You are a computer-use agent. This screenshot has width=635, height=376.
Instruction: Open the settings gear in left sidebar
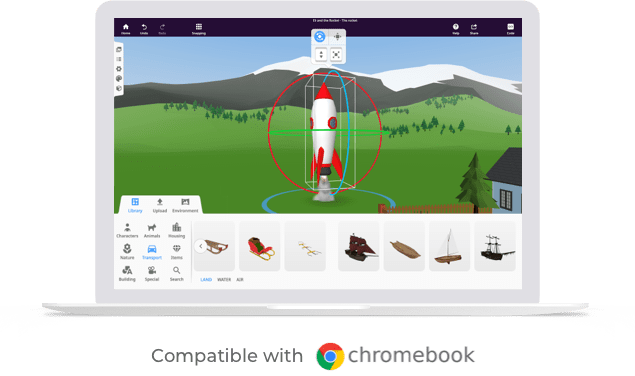point(119,69)
